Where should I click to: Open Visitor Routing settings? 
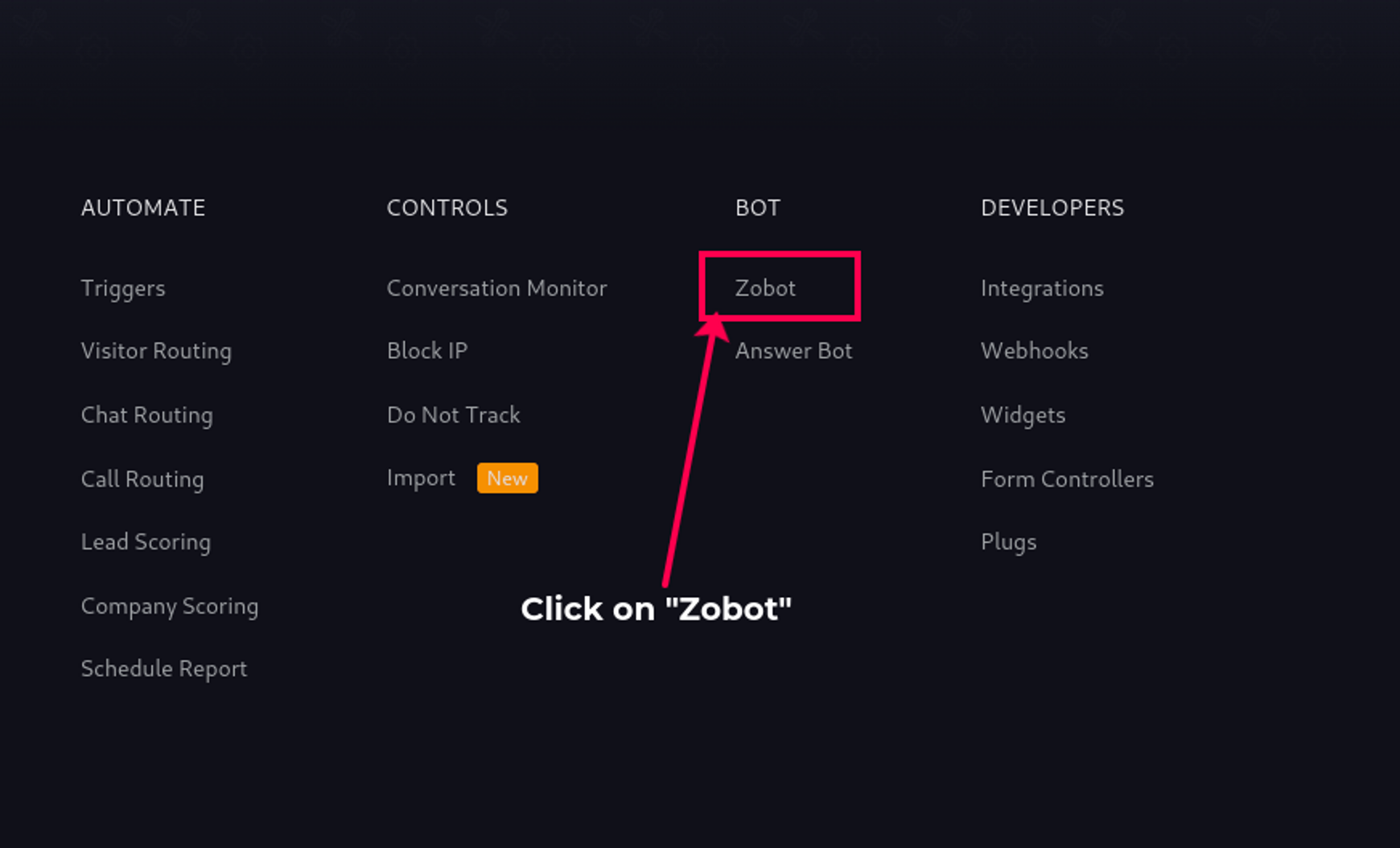click(156, 352)
